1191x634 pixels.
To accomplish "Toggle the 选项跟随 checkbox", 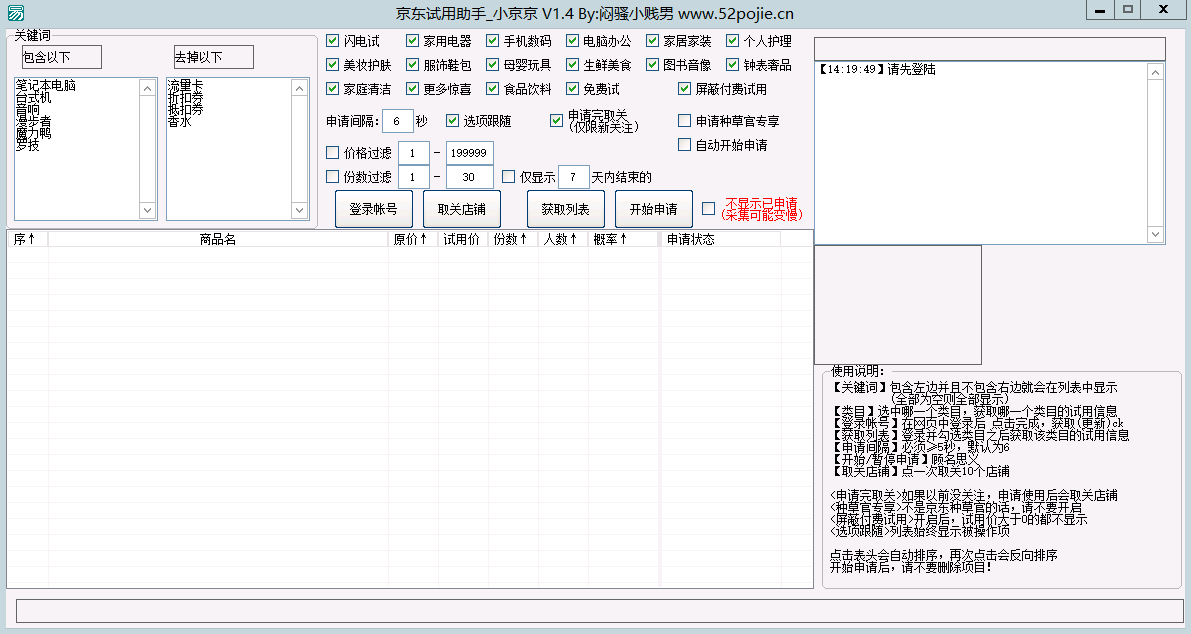I will pyautogui.click(x=453, y=120).
